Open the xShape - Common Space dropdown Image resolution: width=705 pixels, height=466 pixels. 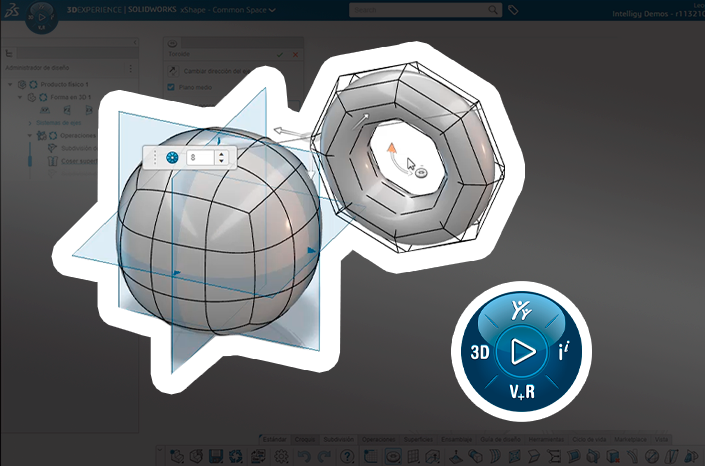click(272, 10)
